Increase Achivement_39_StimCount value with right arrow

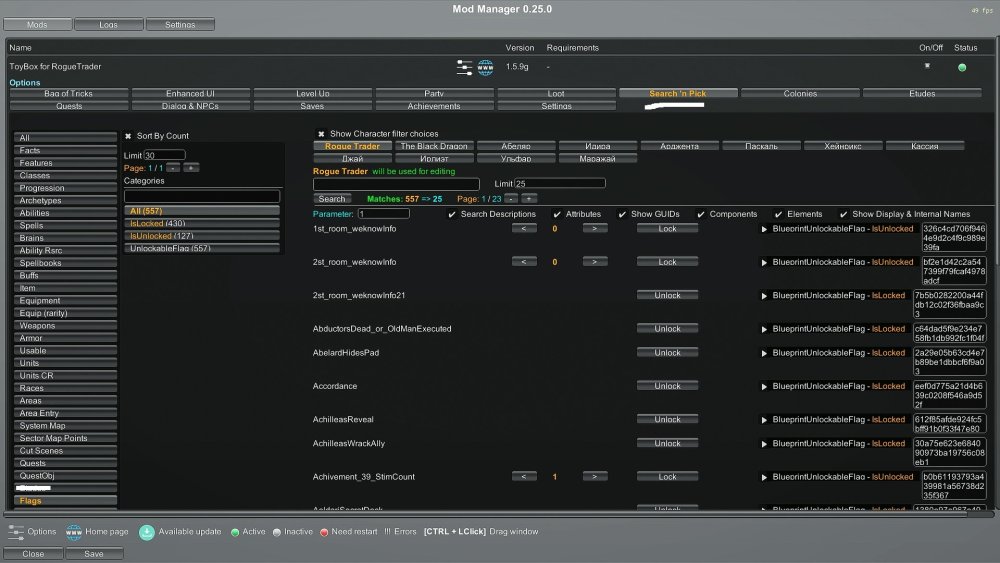(x=594, y=477)
